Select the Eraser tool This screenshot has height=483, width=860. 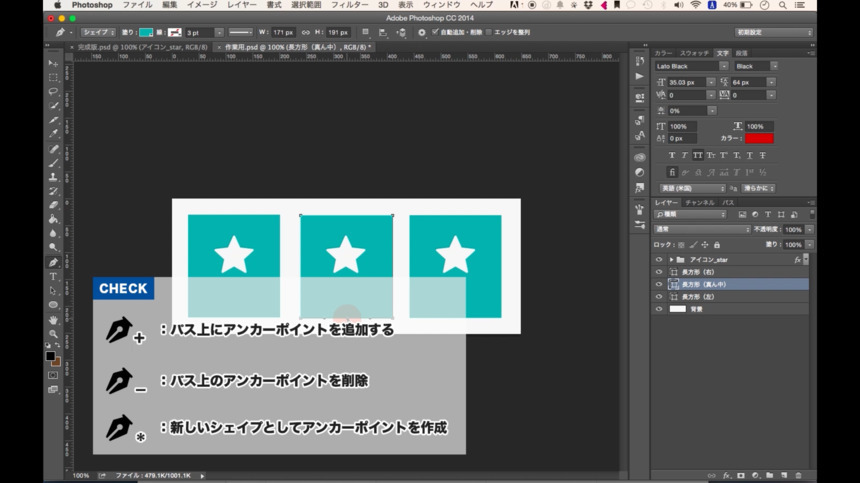pyautogui.click(x=53, y=205)
